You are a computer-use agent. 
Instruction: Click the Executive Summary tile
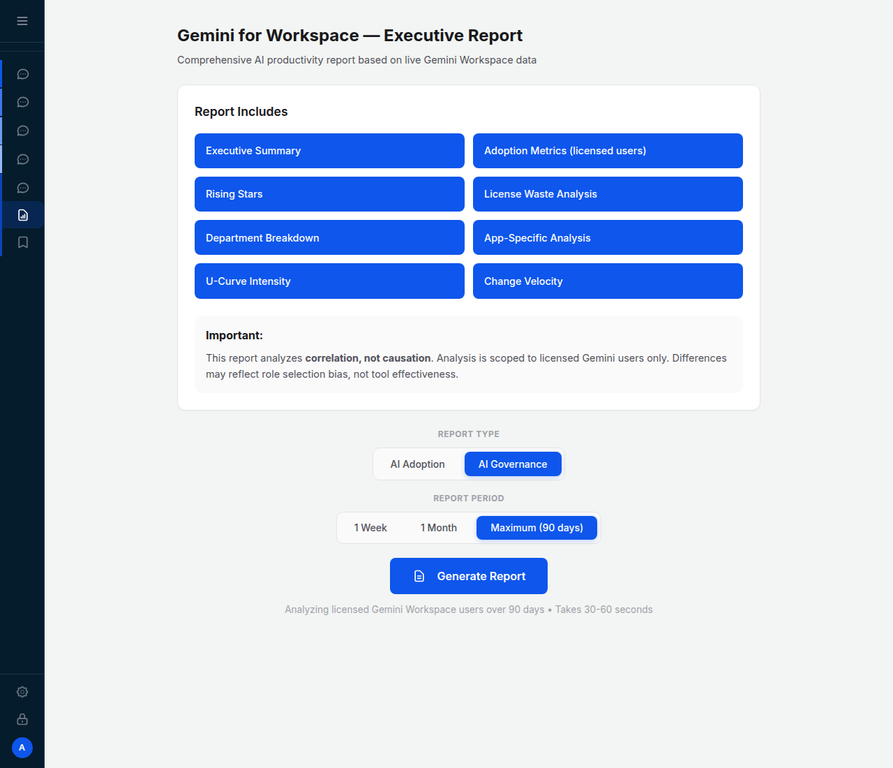[329, 151]
